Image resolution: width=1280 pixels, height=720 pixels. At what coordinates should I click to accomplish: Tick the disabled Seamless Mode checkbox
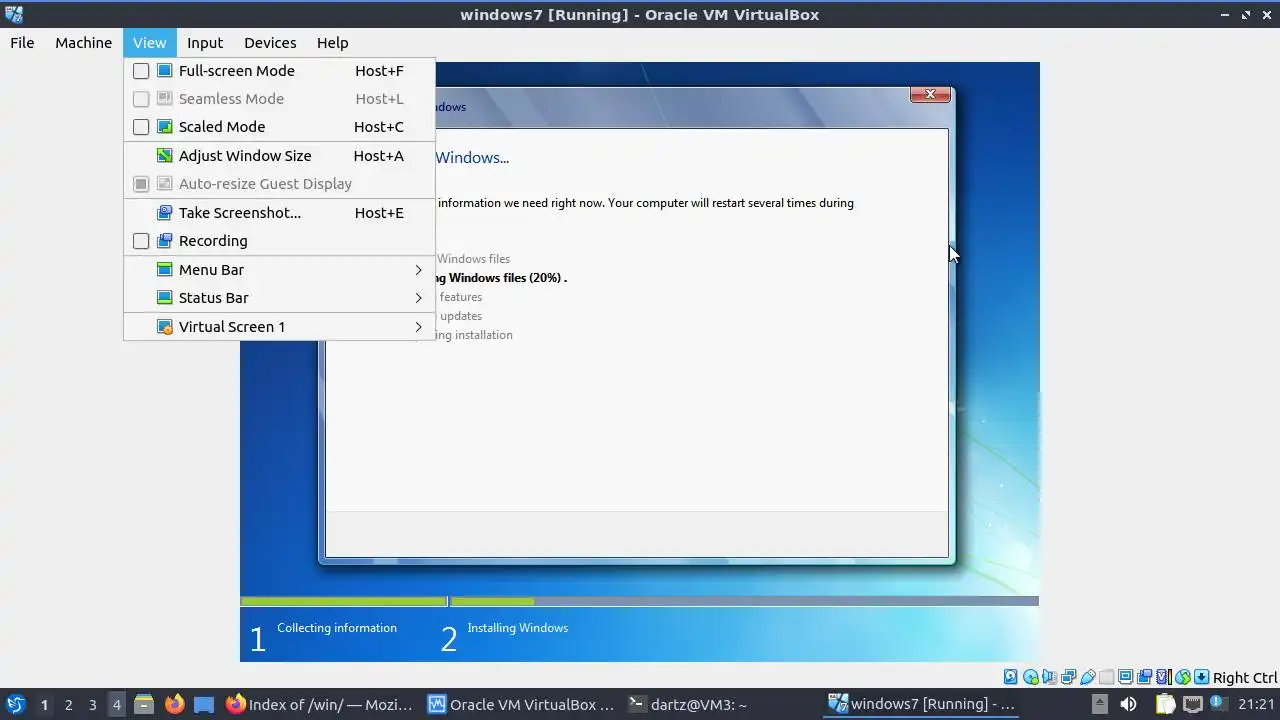[x=141, y=99]
